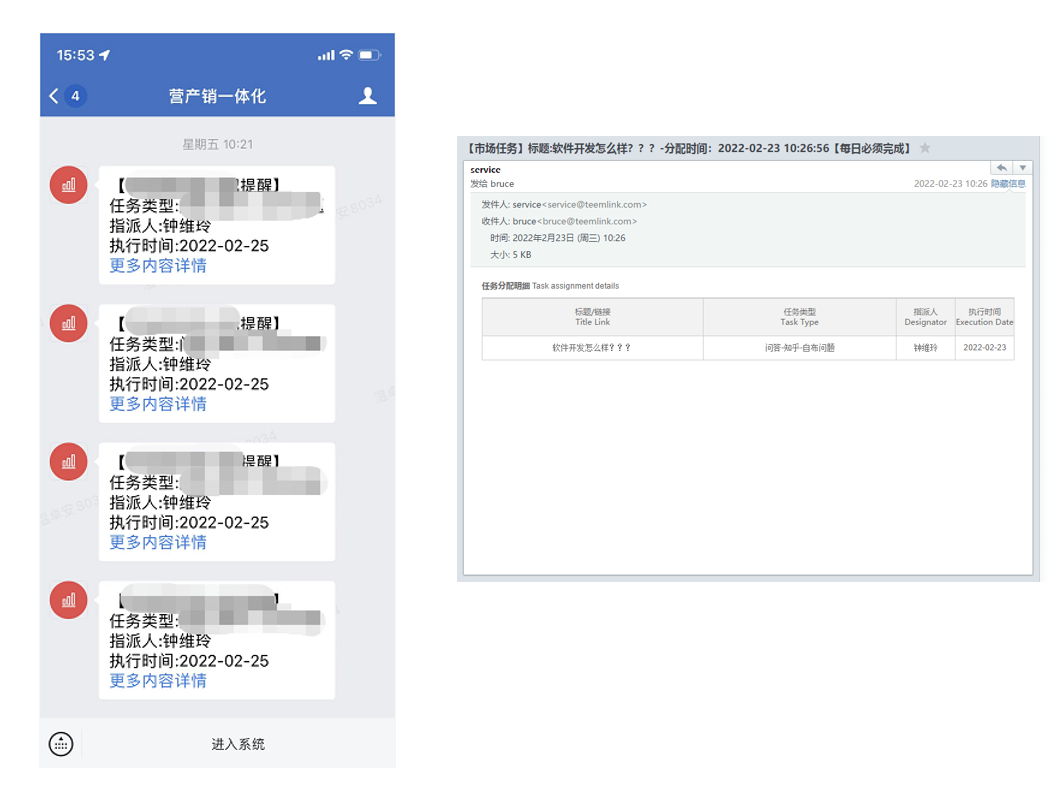
Task: Open the dropdown arrow next to the reply icon
Action: [1023, 167]
